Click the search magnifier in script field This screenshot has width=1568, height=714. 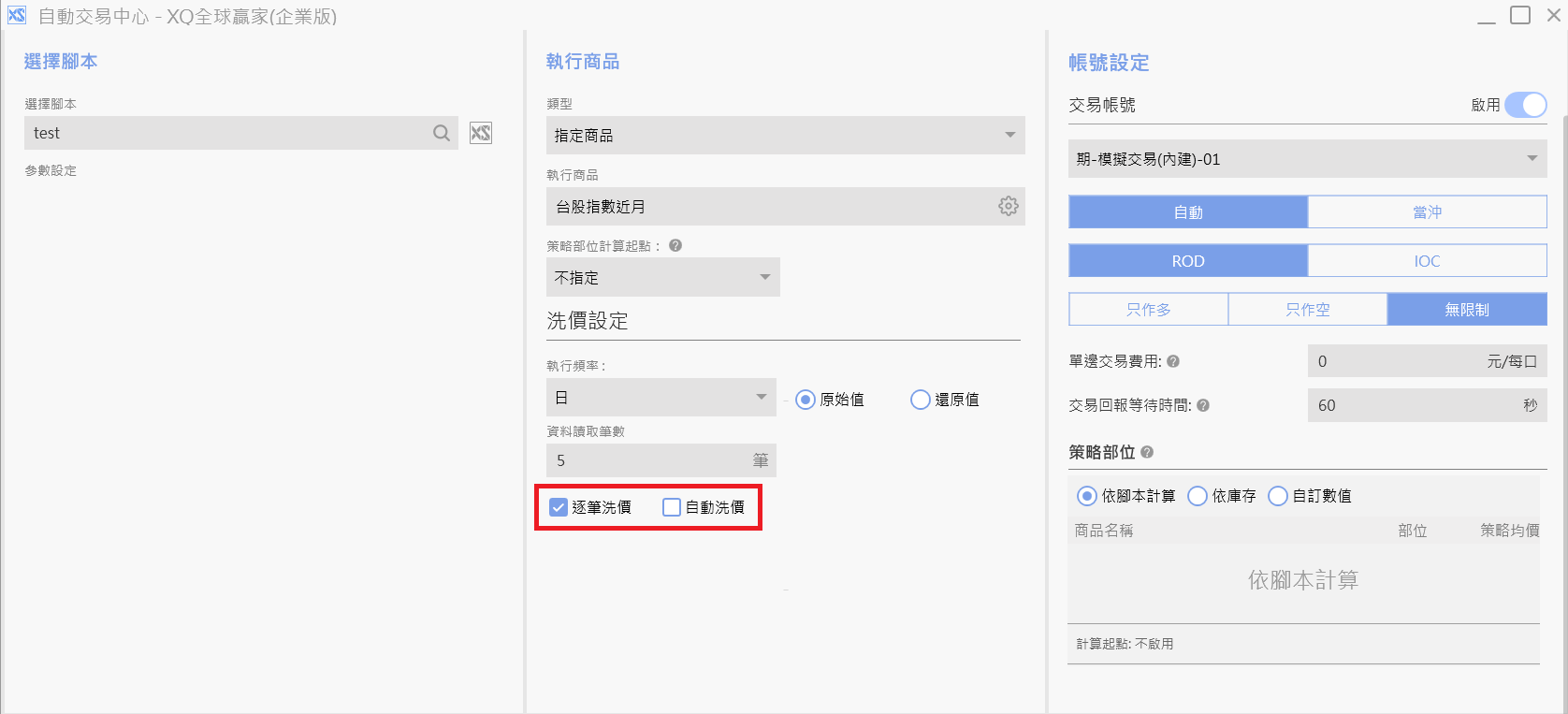coord(442,133)
